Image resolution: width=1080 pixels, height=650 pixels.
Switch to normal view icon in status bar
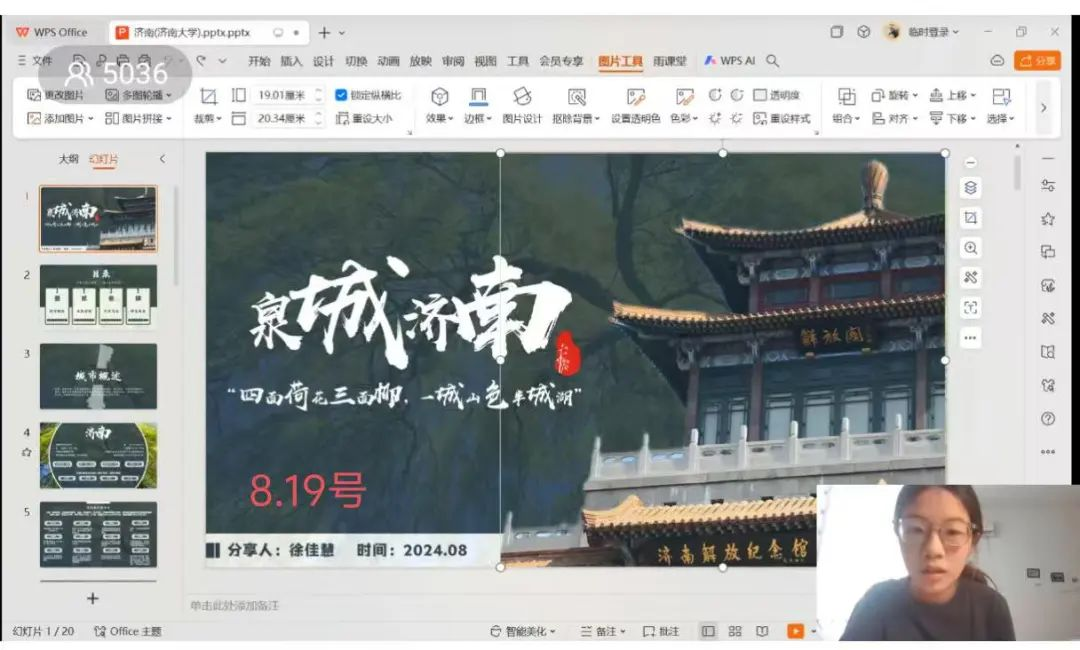pos(708,631)
